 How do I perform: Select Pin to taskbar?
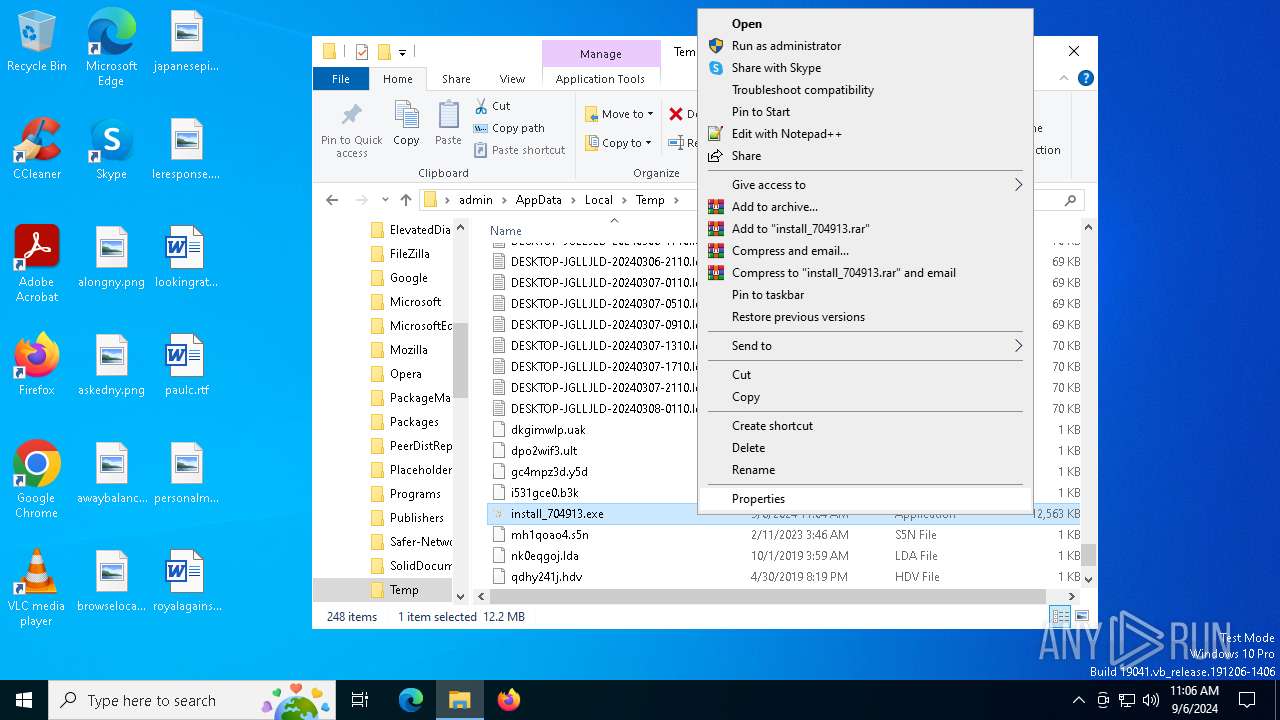[x=865, y=294]
